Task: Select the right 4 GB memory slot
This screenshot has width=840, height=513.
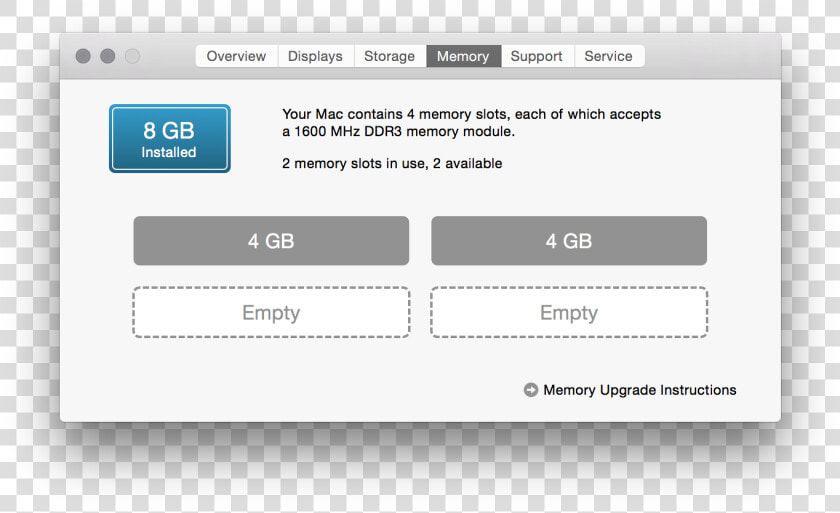Action: click(569, 241)
